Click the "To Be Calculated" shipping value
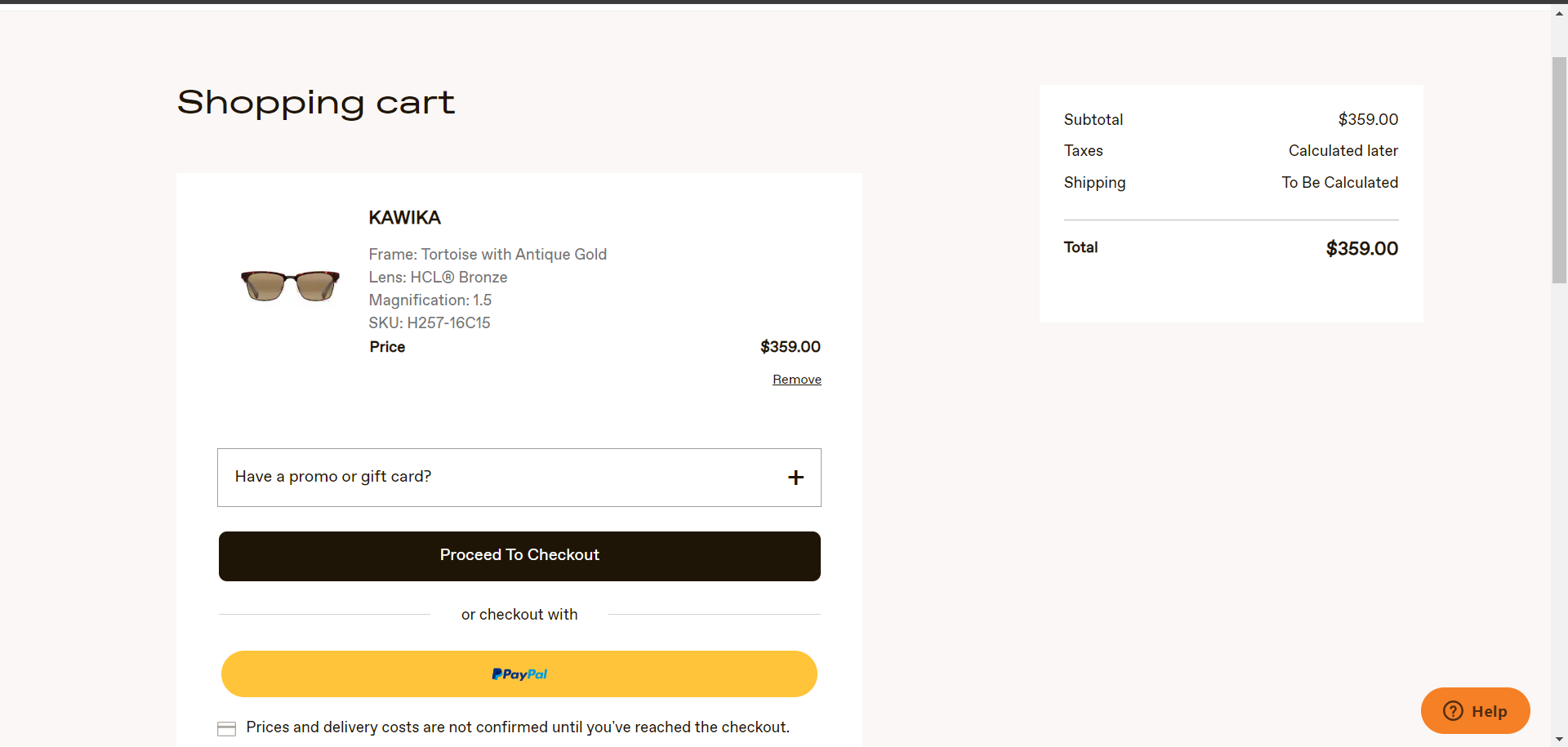Screen dimensions: 1568x747 [1339, 183]
